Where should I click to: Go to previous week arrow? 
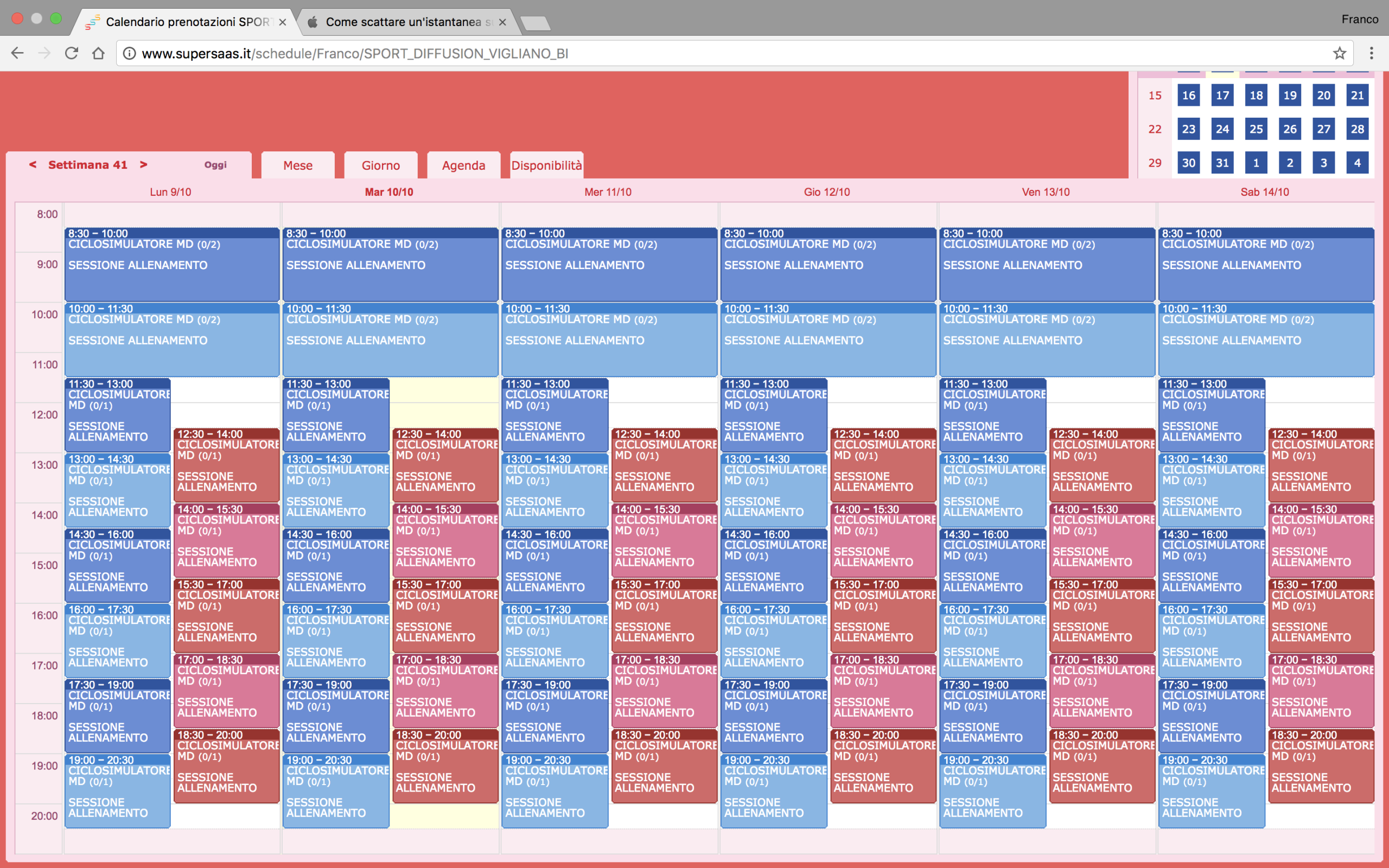point(33,165)
